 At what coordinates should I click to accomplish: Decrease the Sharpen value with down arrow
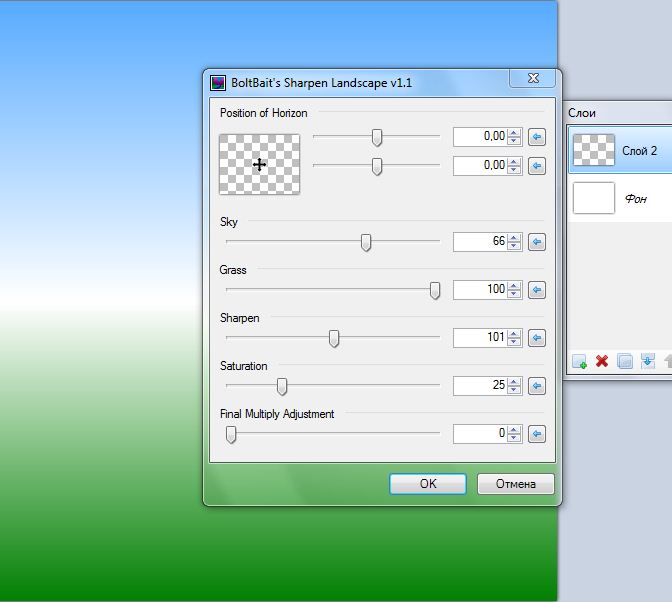(x=514, y=342)
